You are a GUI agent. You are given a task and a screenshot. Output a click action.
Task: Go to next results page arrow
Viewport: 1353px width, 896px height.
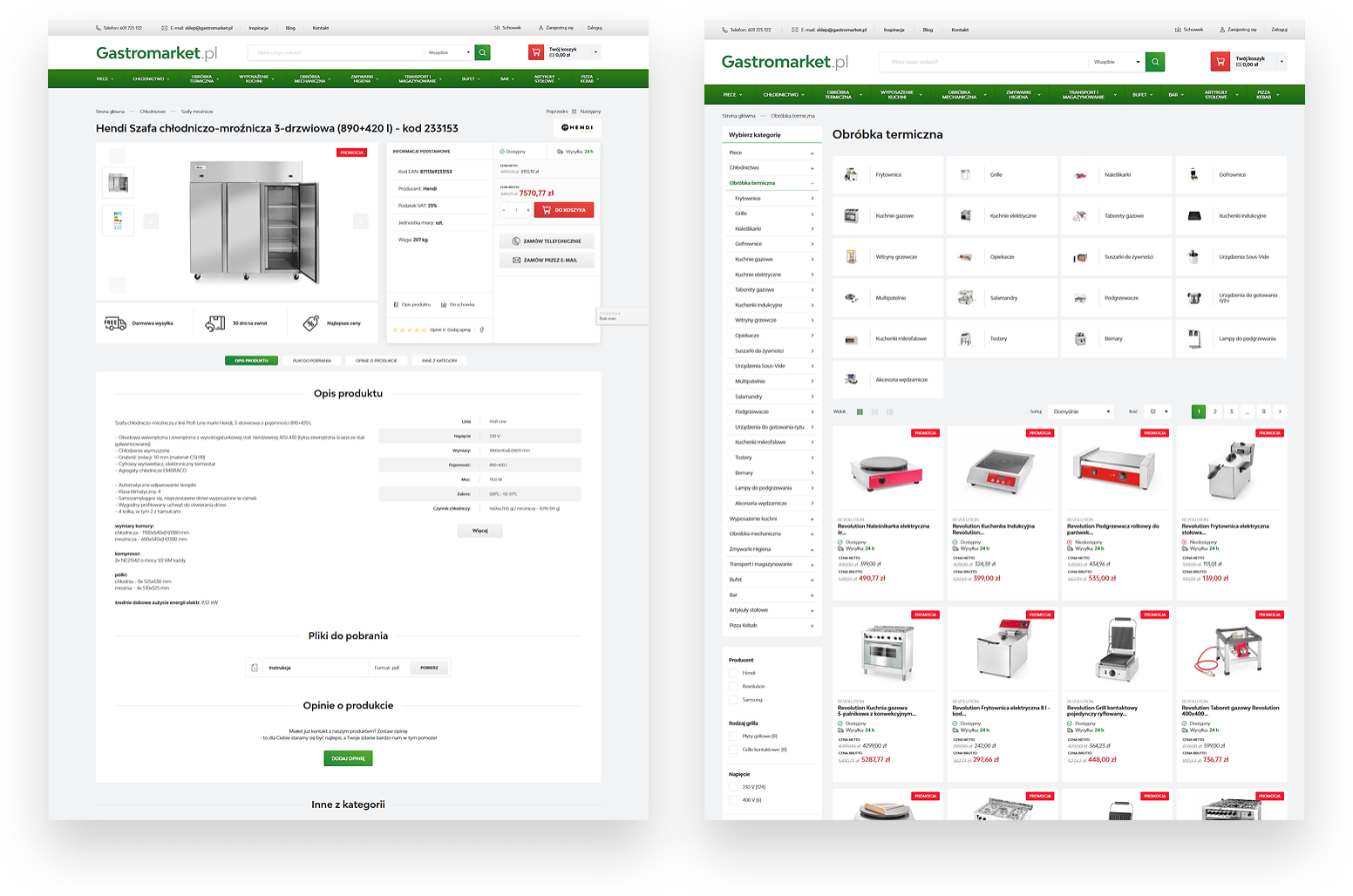click(1280, 411)
